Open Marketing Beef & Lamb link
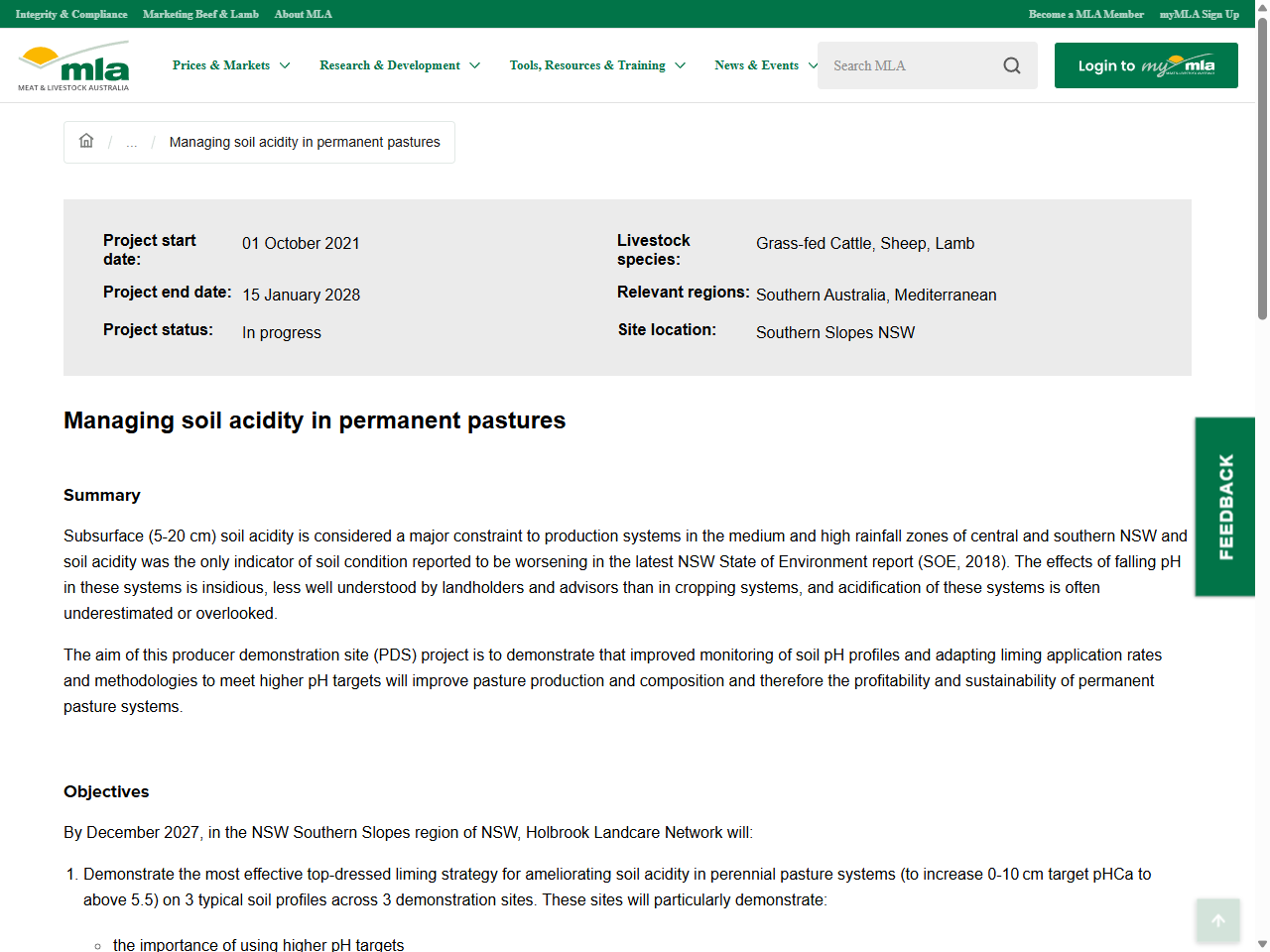Viewport: 1270px width, 952px height. pos(200,14)
